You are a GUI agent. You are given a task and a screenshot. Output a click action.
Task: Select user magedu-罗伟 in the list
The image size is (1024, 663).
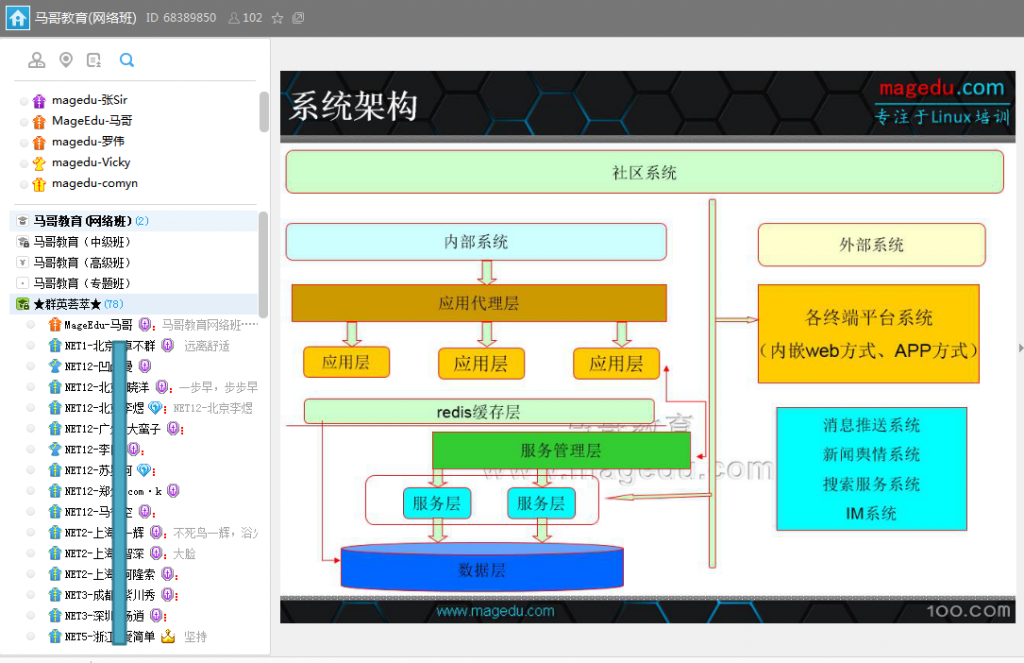click(88, 142)
